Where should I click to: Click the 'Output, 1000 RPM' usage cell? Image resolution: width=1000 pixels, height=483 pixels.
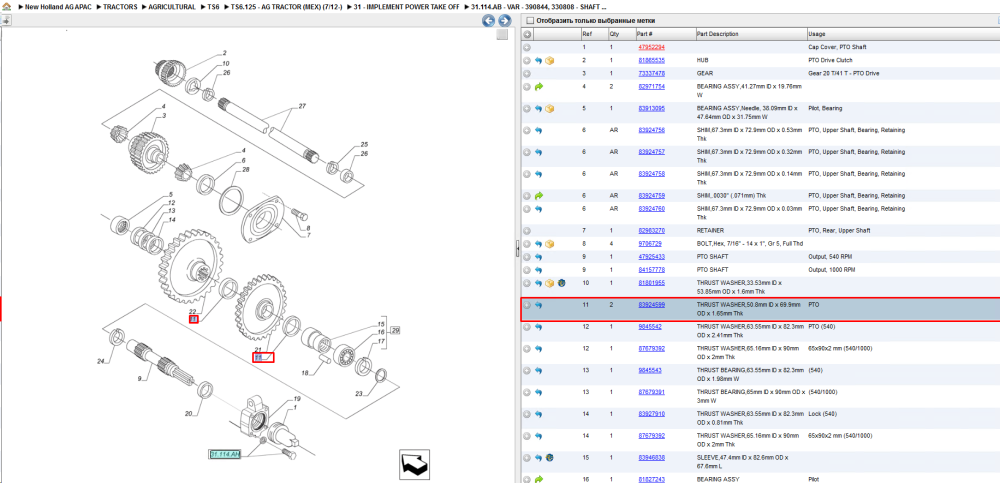click(x=832, y=270)
